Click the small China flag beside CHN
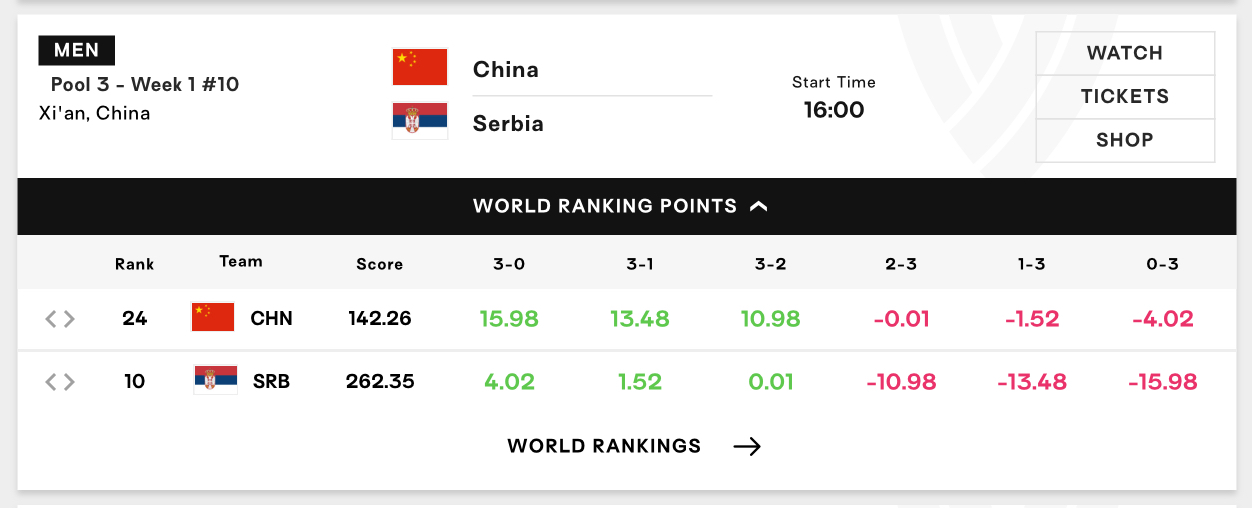The height and width of the screenshot is (508, 1252). pyautogui.click(x=213, y=318)
